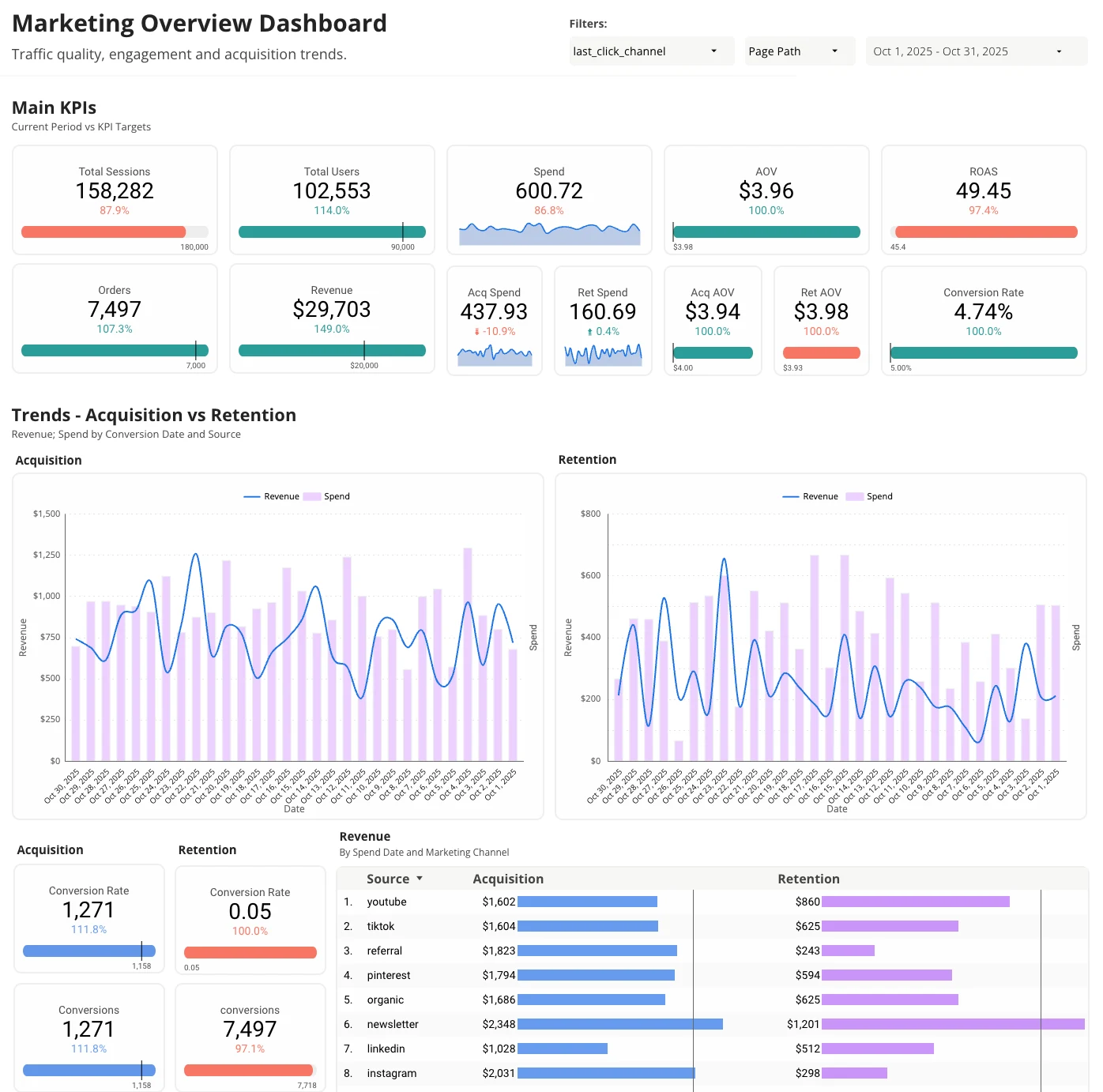Click the Revenue 149.0% progress bar
Viewport: 1103px width, 1092px height.
[x=332, y=351]
